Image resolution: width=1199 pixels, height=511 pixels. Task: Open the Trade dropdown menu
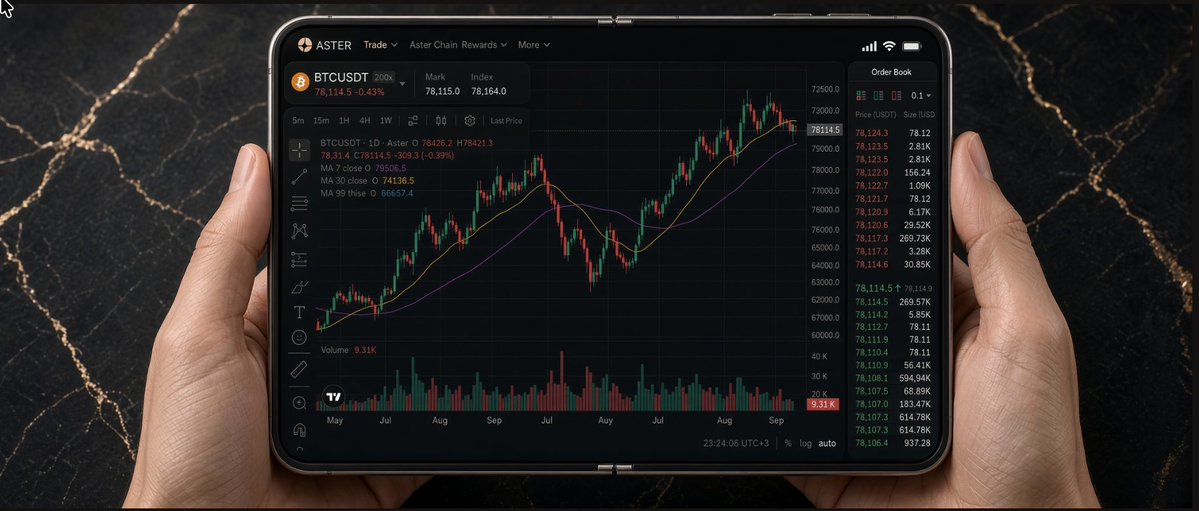click(380, 45)
